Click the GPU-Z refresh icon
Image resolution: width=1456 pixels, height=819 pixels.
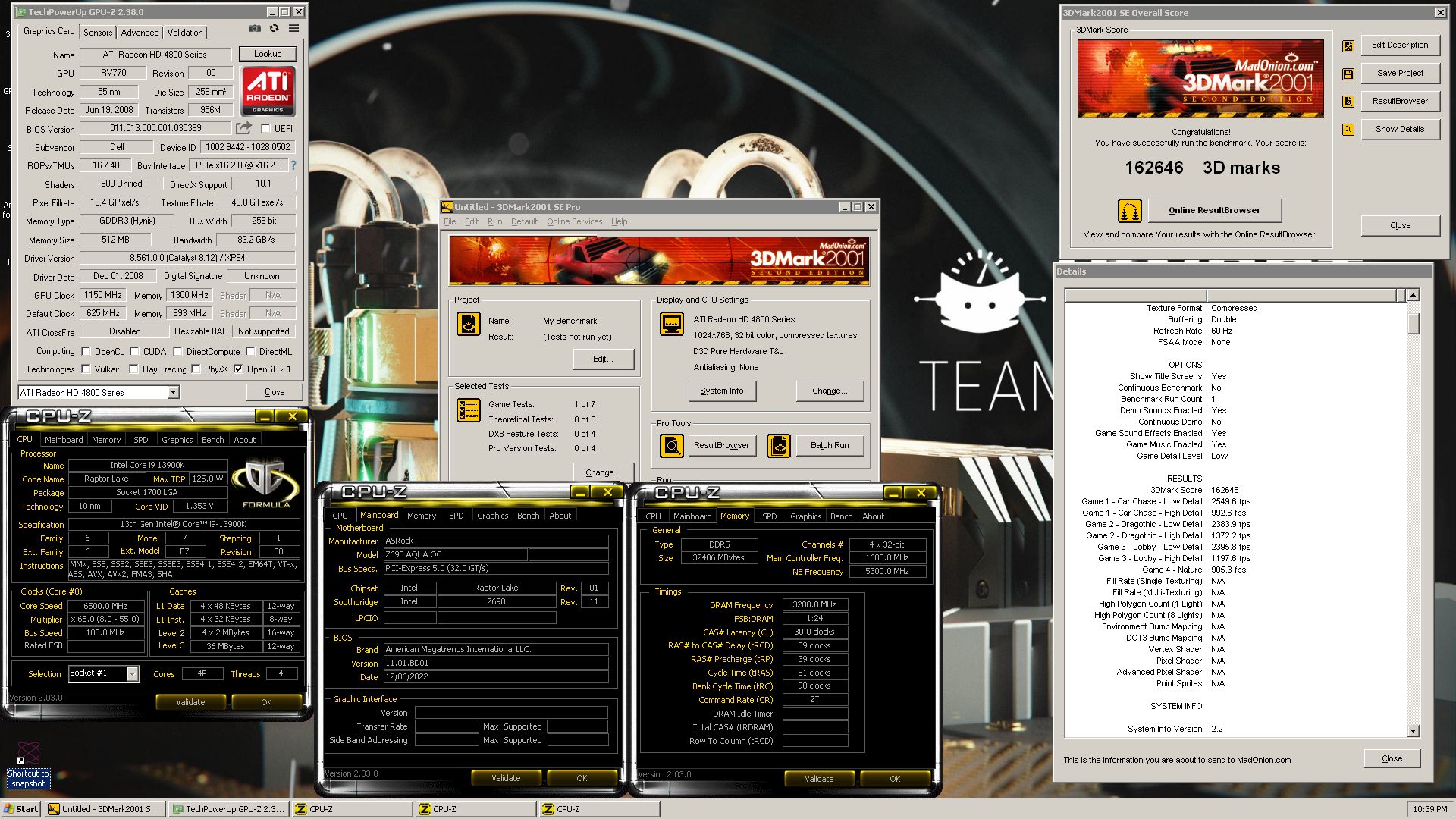click(x=275, y=29)
